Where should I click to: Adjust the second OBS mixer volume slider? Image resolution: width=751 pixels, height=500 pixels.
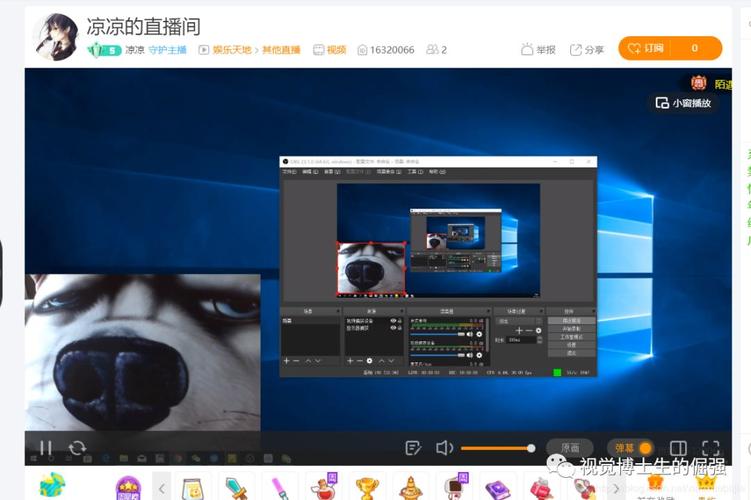pos(437,355)
